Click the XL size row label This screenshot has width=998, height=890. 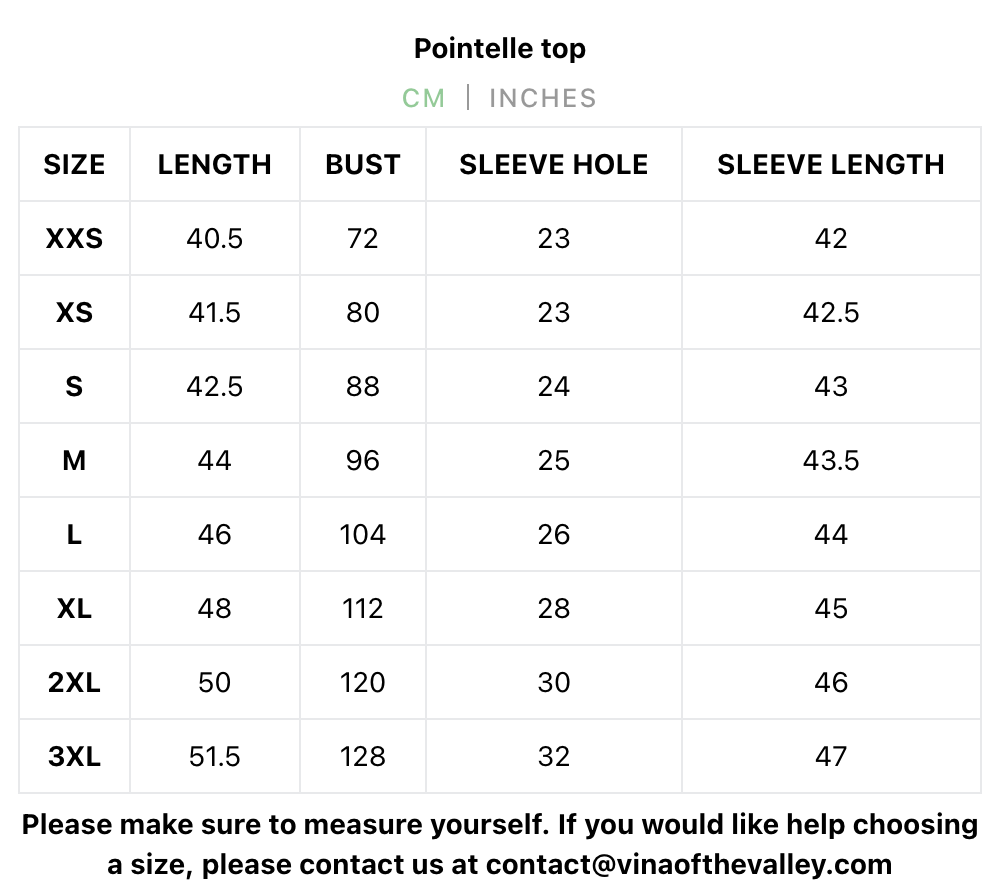tap(74, 609)
